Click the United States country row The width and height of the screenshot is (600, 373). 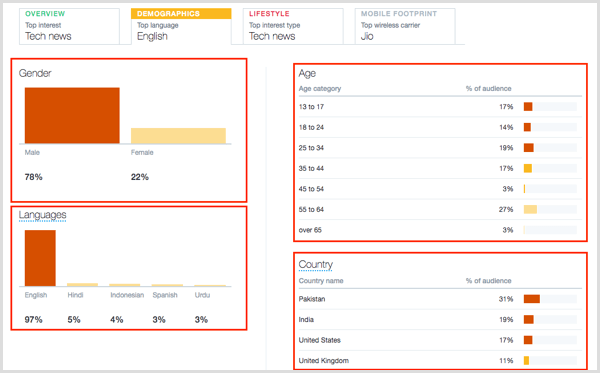click(440, 340)
